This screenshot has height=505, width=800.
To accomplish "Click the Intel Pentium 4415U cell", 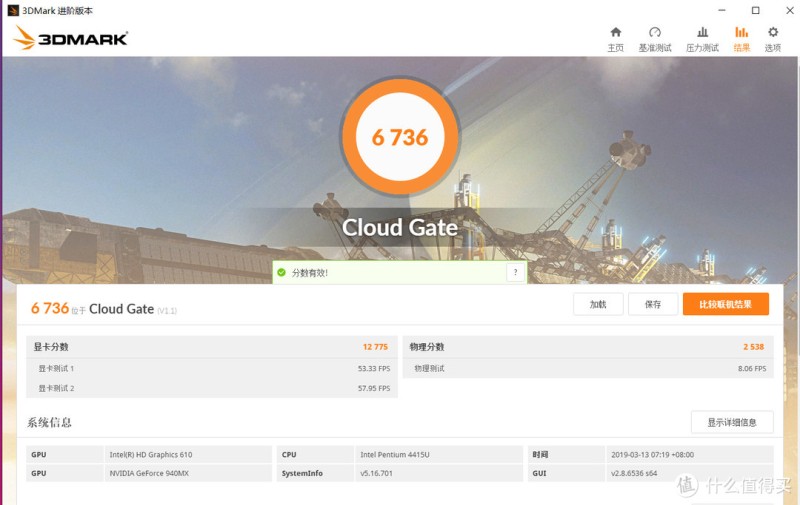I will point(439,454).
